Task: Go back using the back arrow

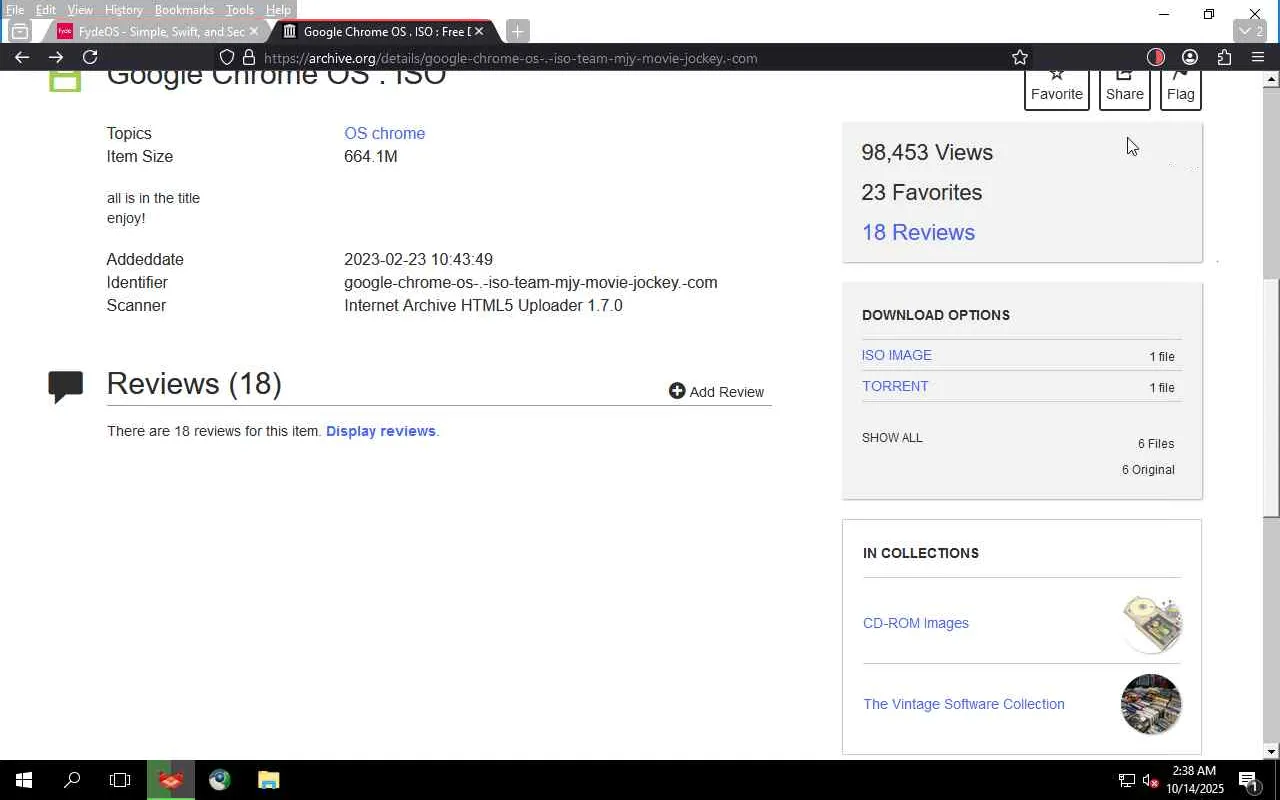Action: pyautogui.click(x=22, y=57)
